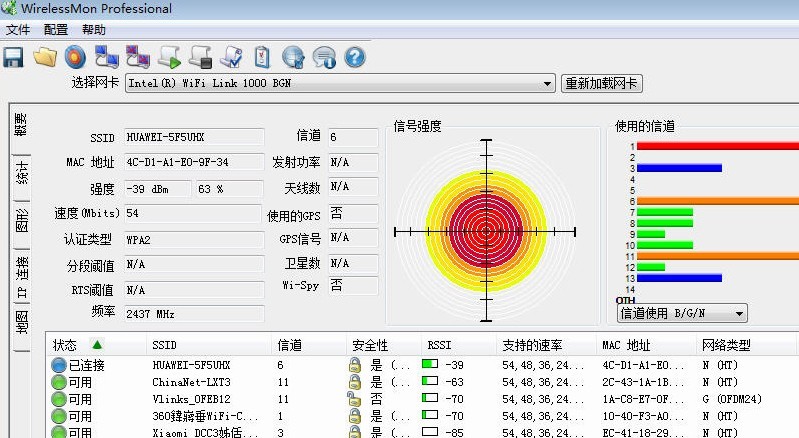
Task: Click the clipboard toolbar icon
Action: pos(262,57)
